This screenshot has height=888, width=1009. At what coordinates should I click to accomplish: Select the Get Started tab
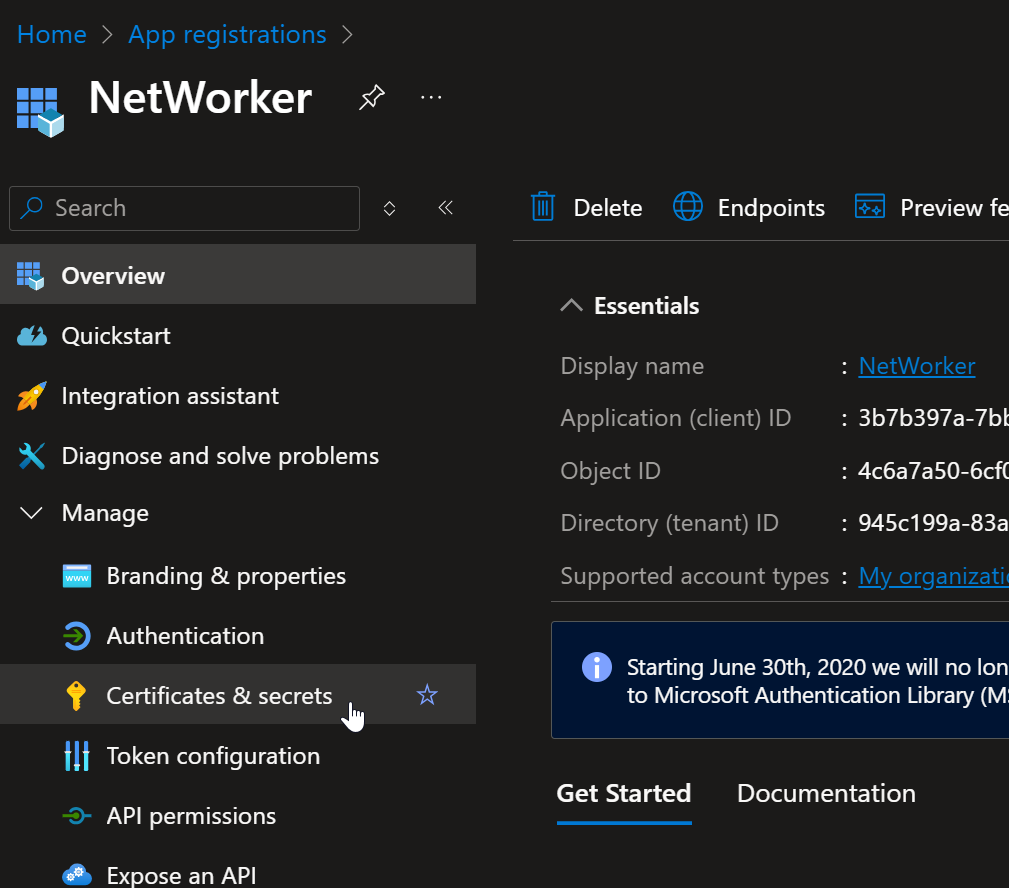623,793
